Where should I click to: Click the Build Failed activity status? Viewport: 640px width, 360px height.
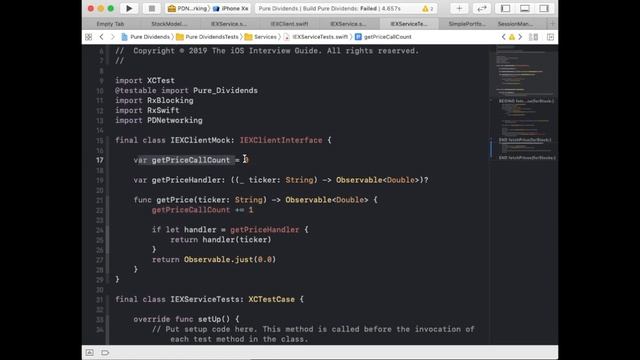click(x=329, y=9)
